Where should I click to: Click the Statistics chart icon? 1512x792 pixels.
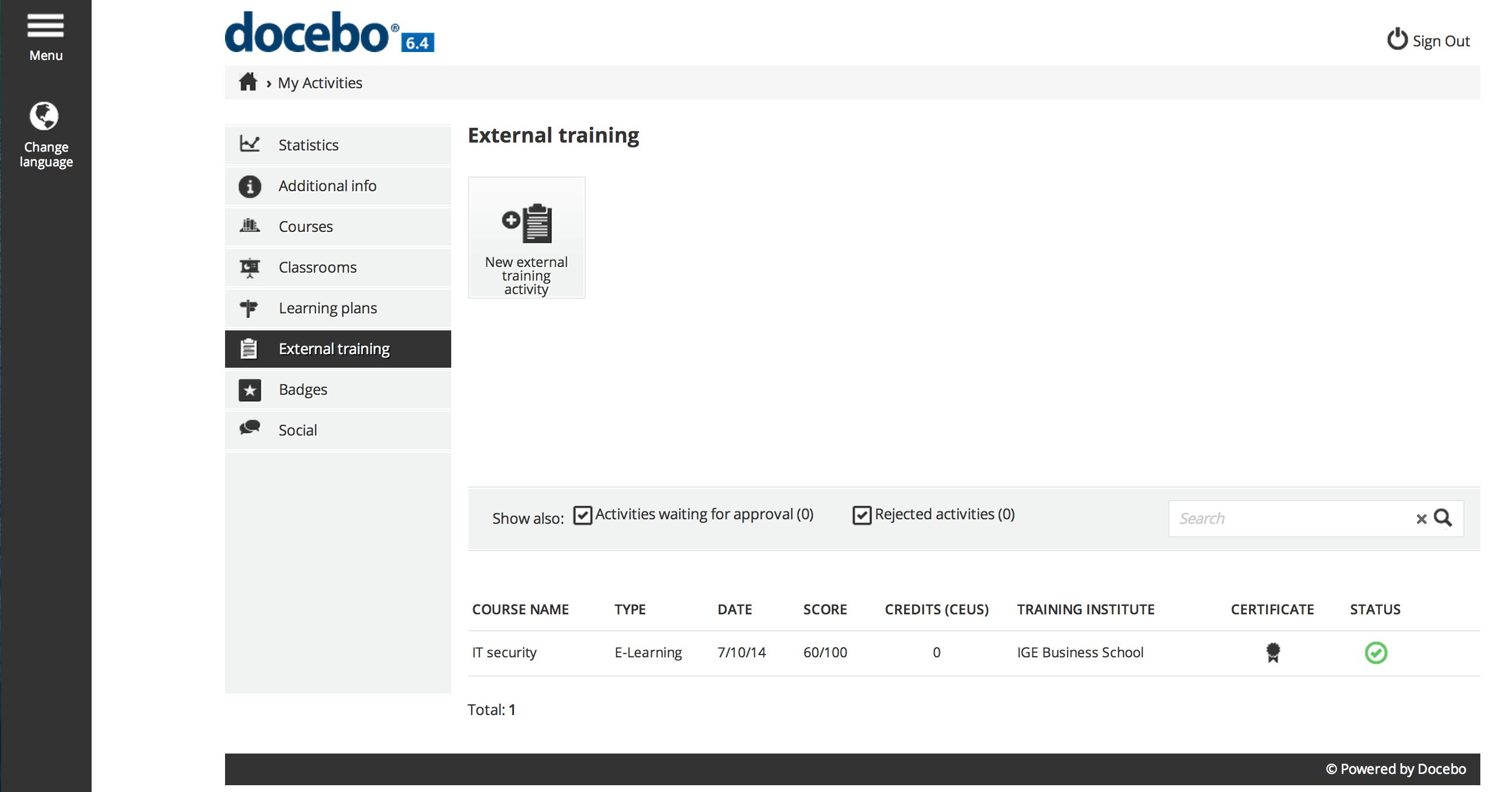249,144
